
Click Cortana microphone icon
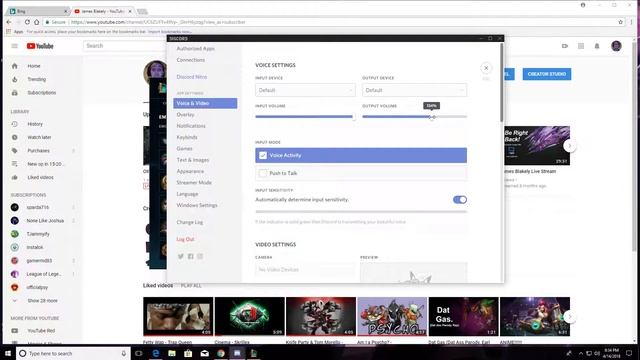tap(124, 353)
